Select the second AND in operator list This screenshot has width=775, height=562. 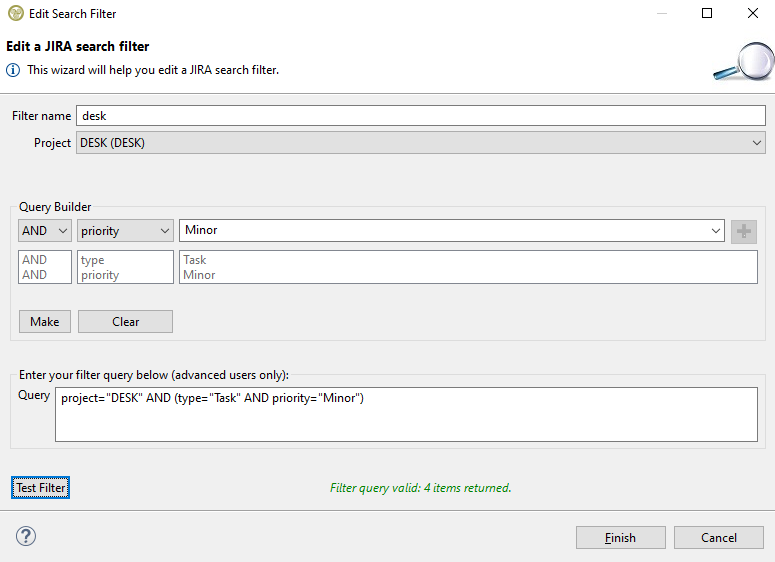(35, 275)
